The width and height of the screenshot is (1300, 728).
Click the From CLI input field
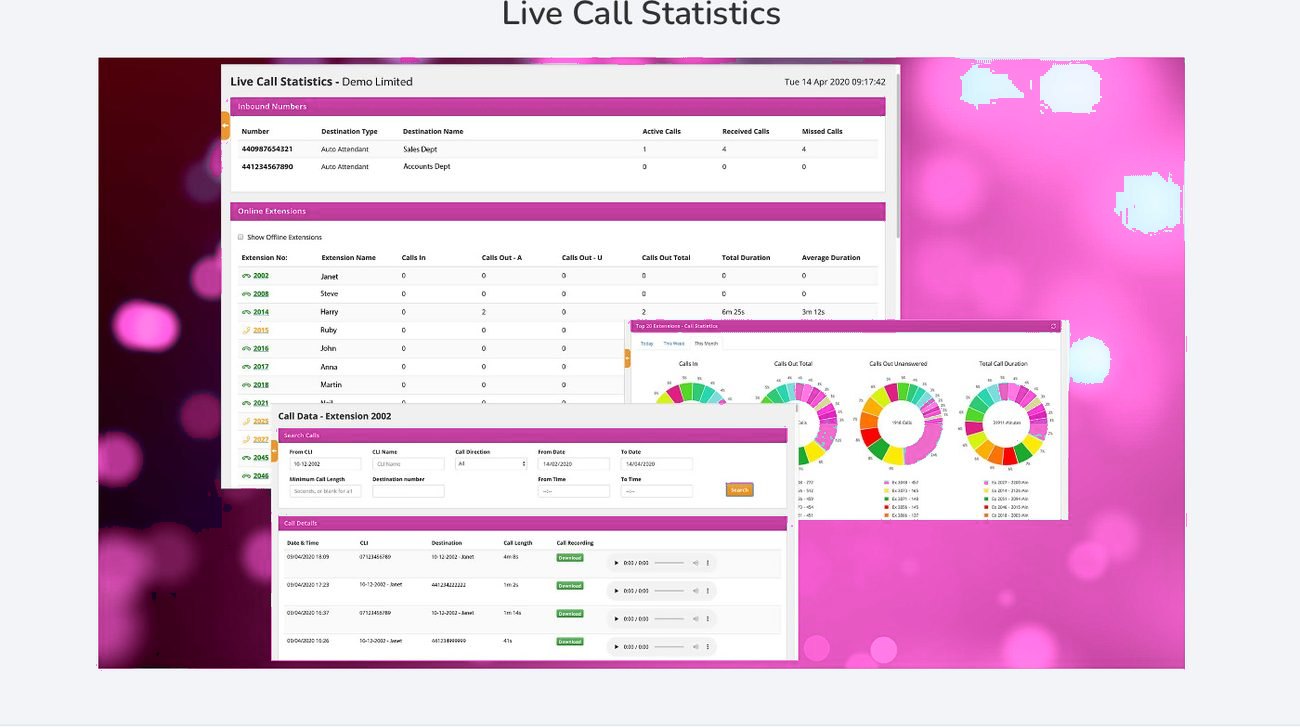[x=325, y=464]
